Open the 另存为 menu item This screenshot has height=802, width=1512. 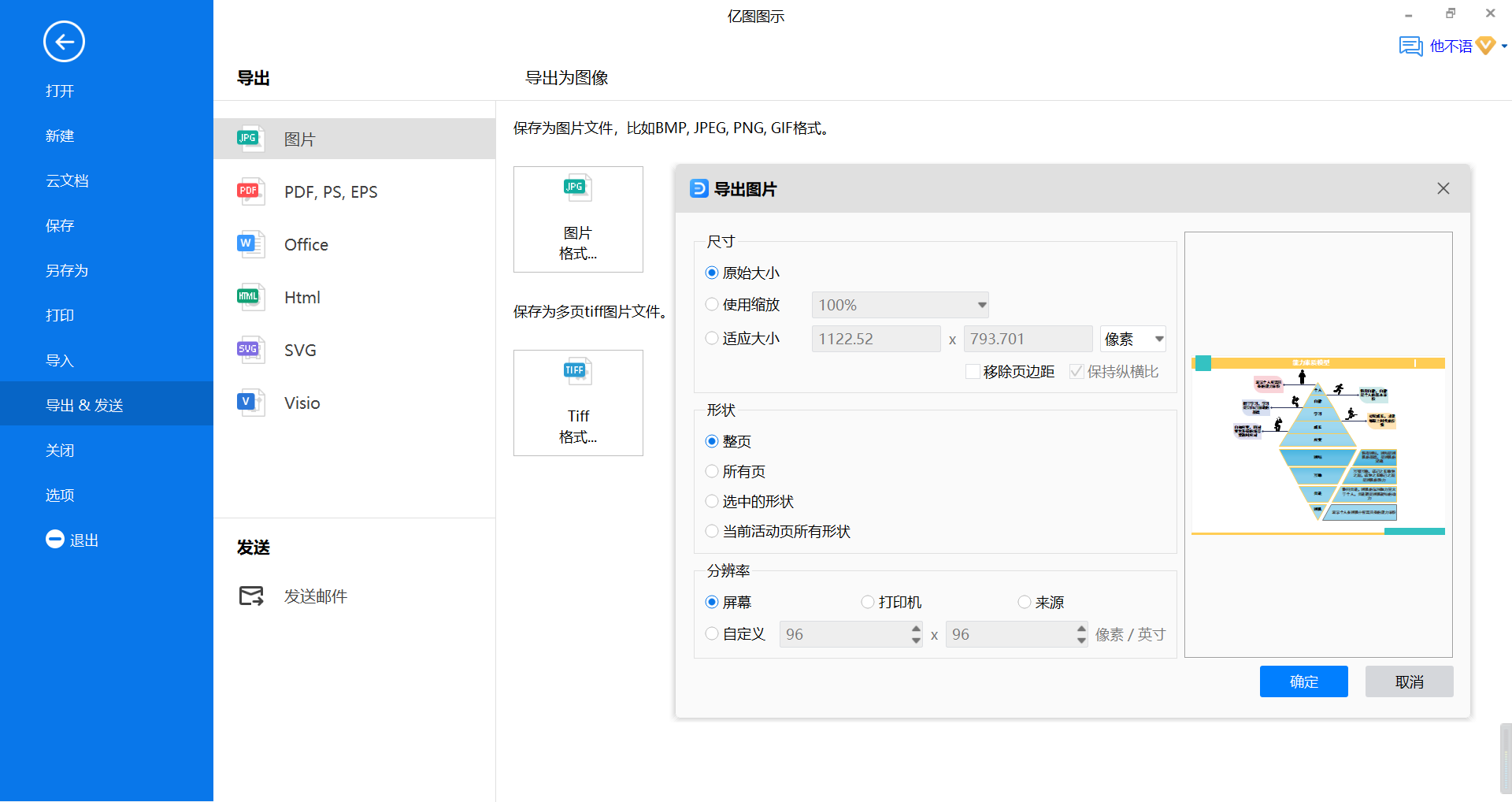[67, 271]
